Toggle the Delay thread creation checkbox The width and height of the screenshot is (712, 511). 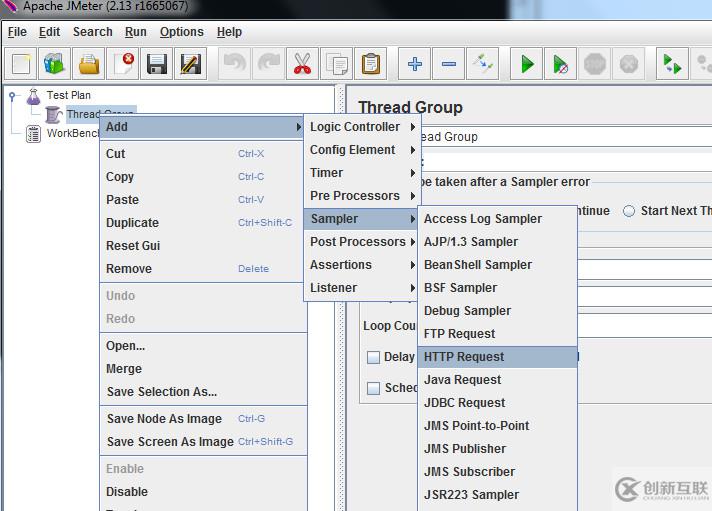pyautogui.click(x=373, y=357)
